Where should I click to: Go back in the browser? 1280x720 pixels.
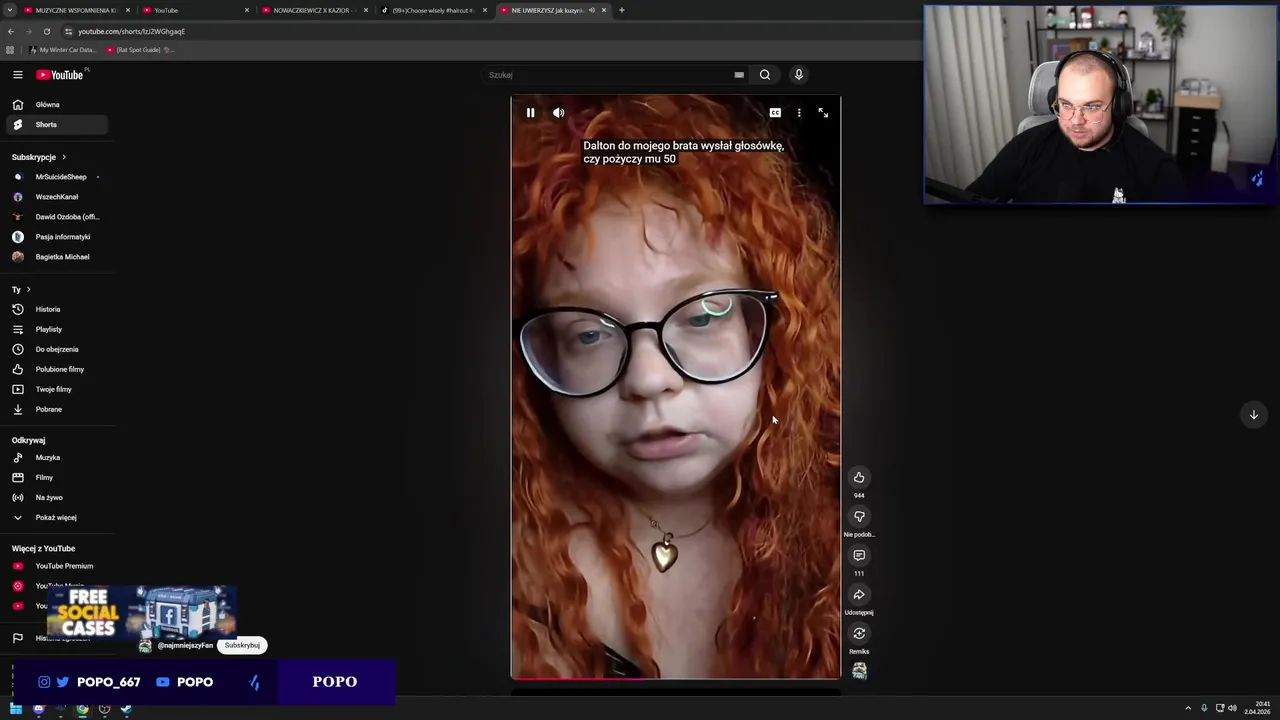11,31
